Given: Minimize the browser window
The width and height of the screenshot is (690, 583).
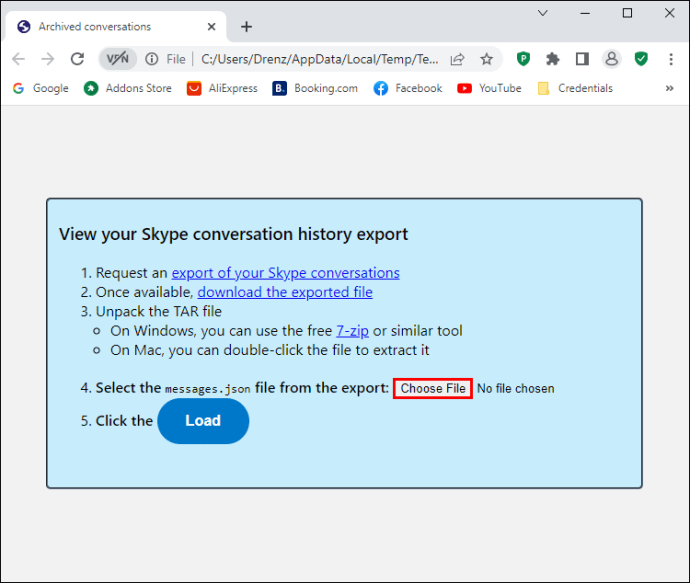Looking at the screenshot, I should [x=585, y=13].
